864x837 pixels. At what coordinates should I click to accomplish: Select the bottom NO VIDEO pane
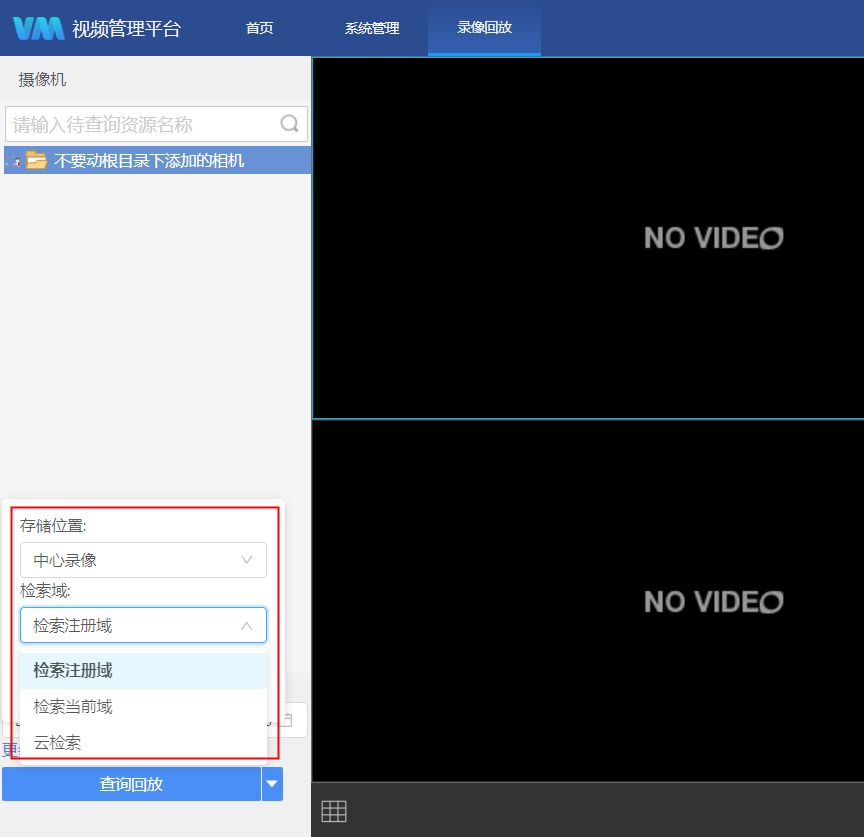(x=588, y=601)
